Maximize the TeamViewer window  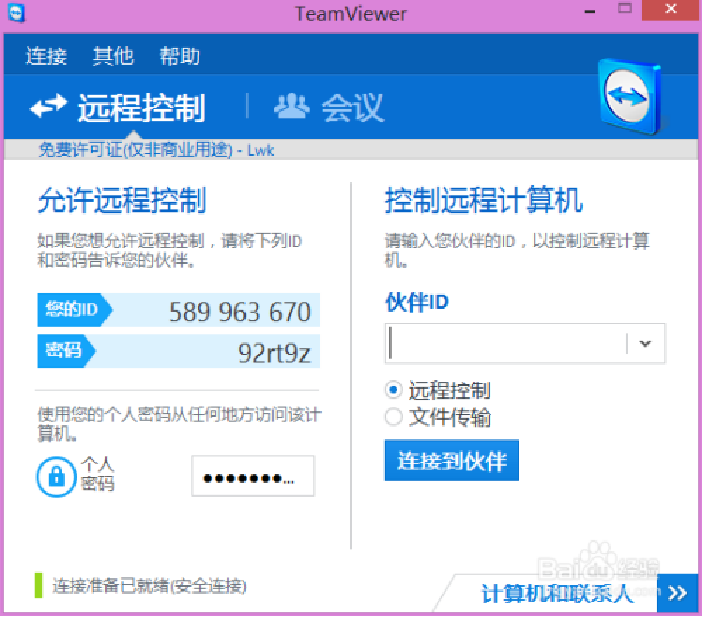click(625, 9)
